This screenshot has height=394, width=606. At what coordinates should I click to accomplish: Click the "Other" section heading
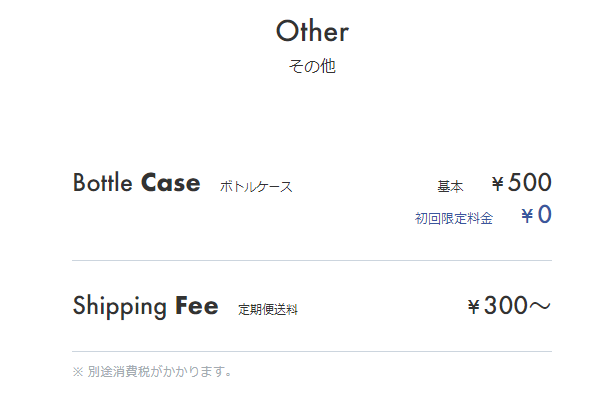(312, 31)
